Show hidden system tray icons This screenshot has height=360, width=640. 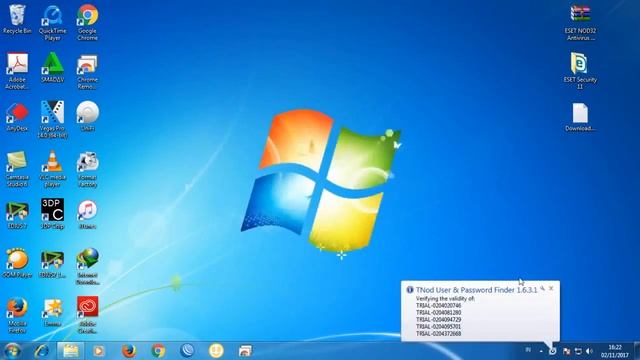point(541,351)
